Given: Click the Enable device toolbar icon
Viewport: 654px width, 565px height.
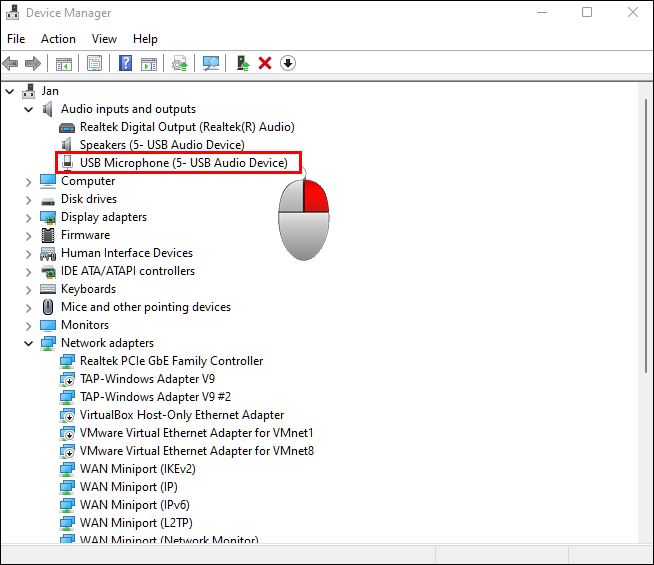Looking at the screenshot, I should coord(243,63).
